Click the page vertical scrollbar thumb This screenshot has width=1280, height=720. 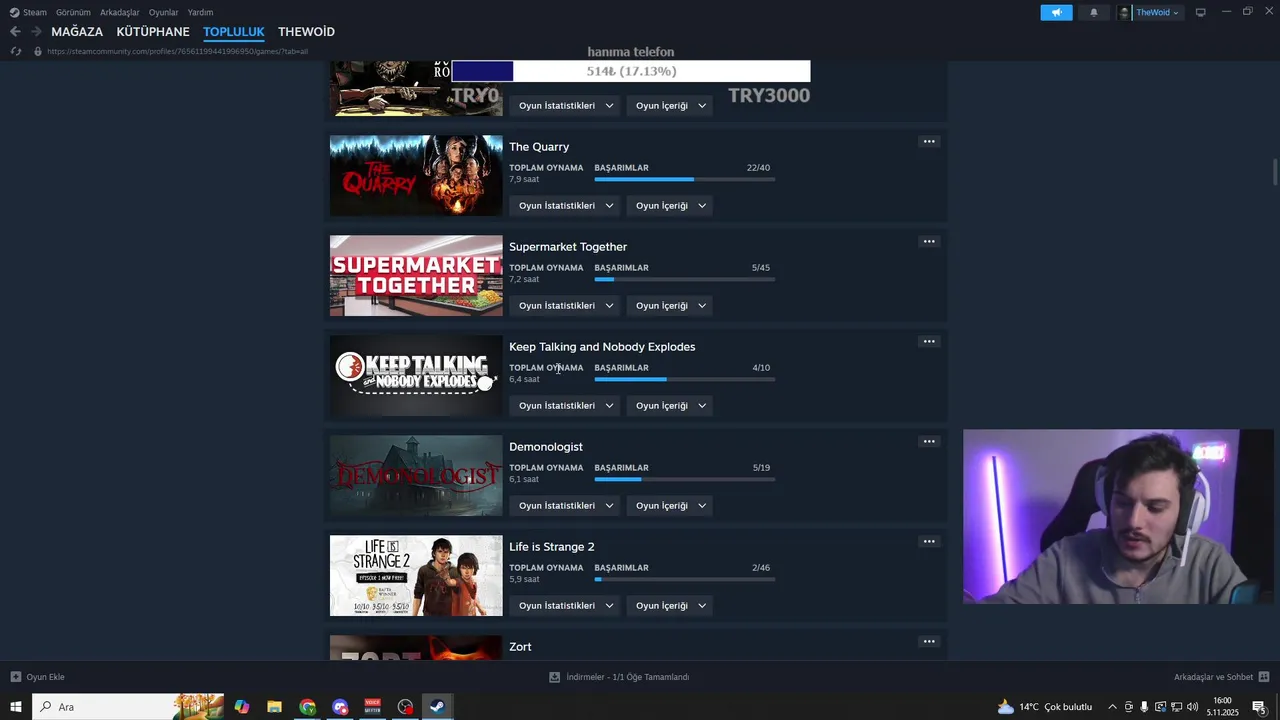tap(1275, 171)
